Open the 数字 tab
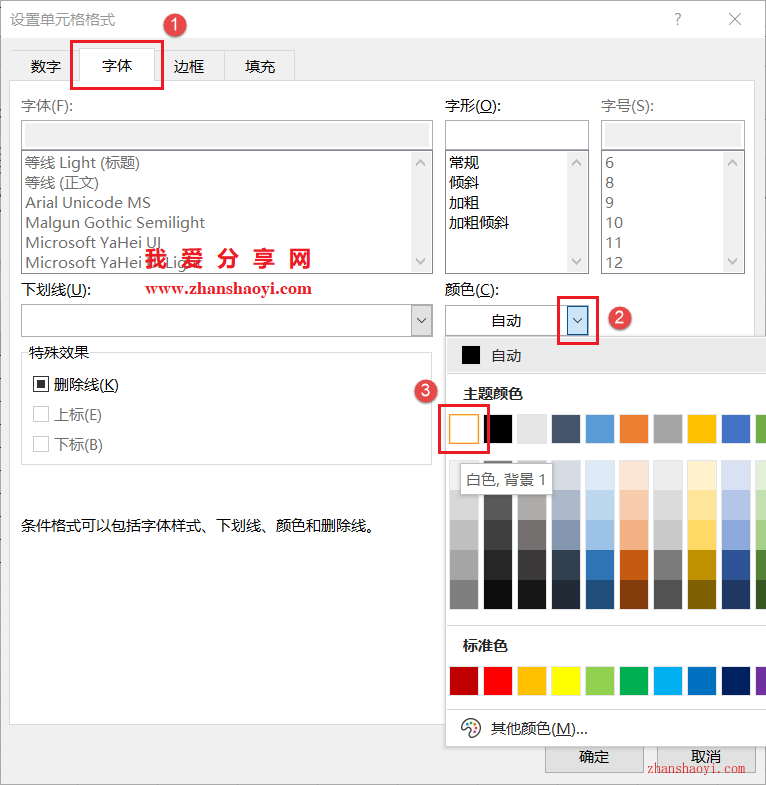Screen dimensions: 766x785 45,66
